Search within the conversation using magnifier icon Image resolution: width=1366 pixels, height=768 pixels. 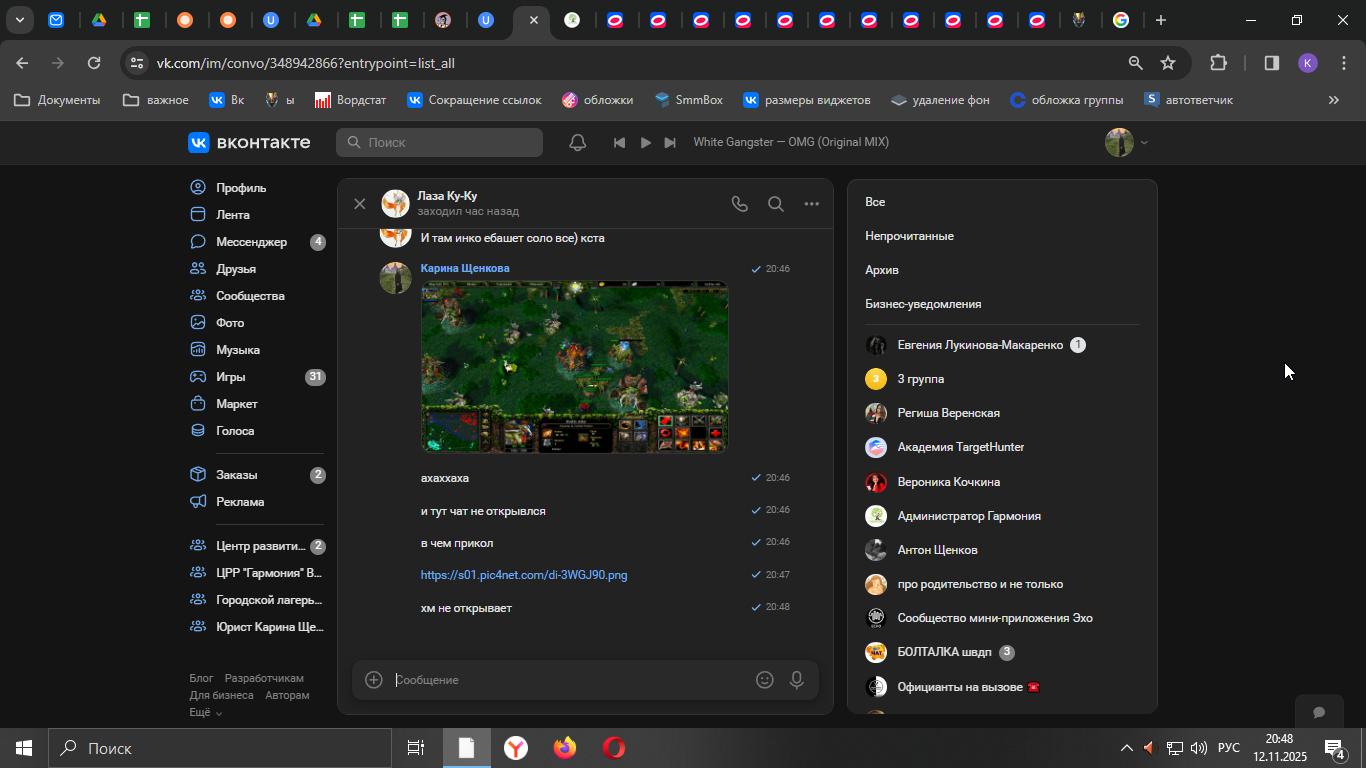coord(776,204)
